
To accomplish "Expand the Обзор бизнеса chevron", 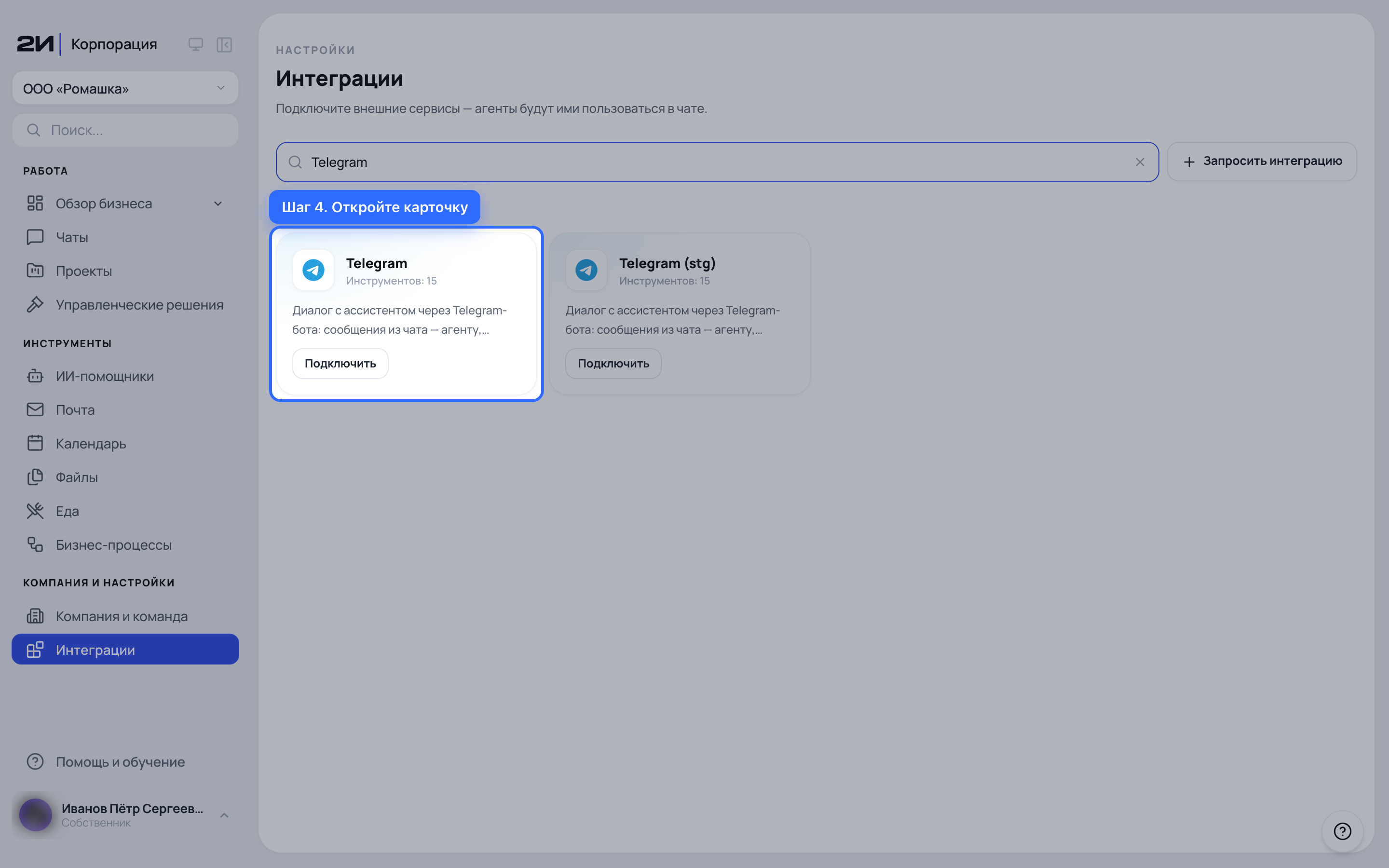I will click(x=218, y=204).
